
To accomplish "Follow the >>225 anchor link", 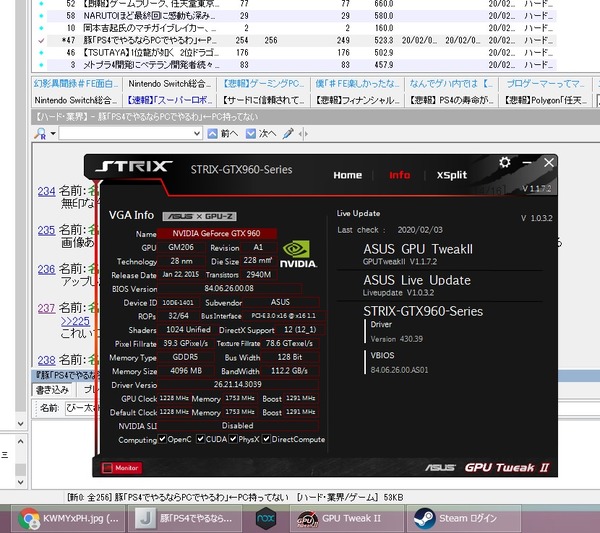I will pos(75,321).
